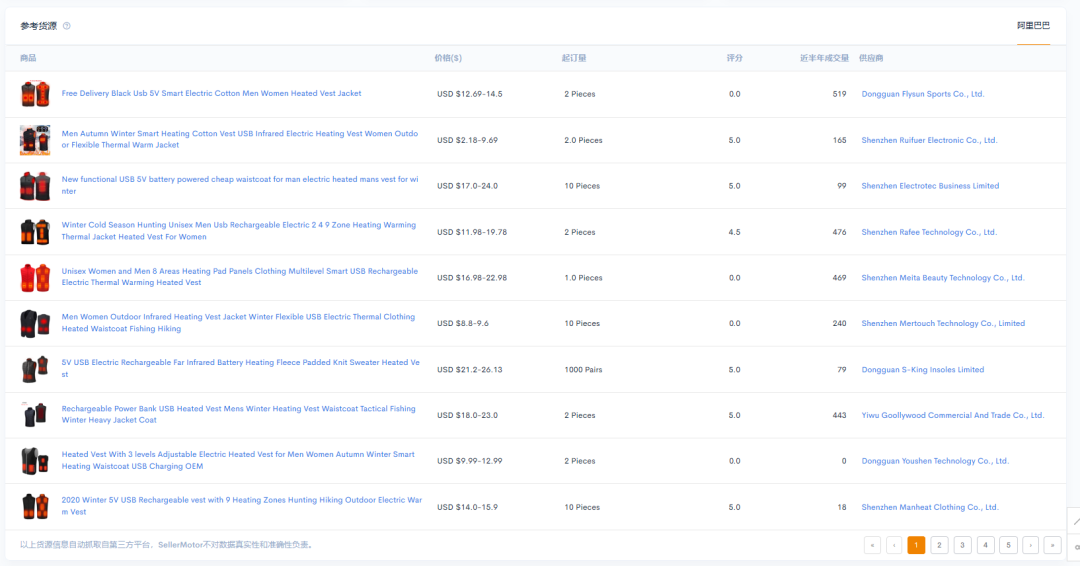View thumbnail of Rechargeable Power Bank heated vest
Viewport: 1080px width, 566px height.
tap(35, 415)
